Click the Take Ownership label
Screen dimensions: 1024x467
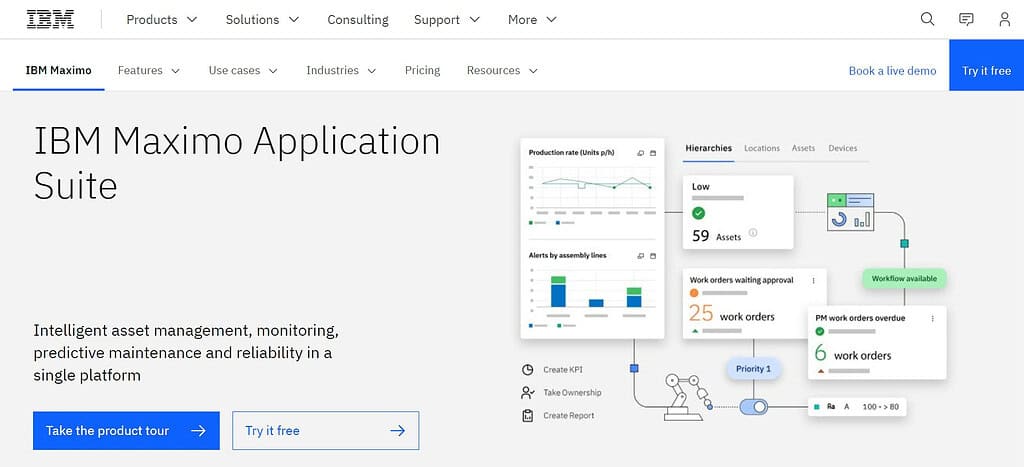tap(572, 393)
